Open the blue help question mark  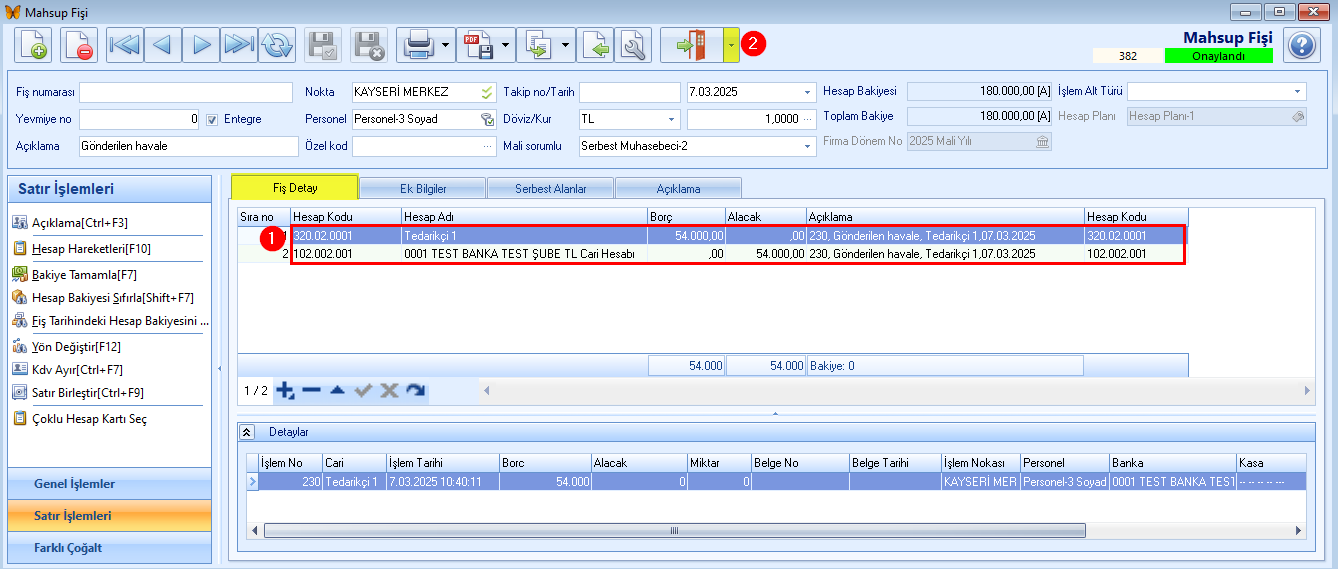click(x=1300, y=45)
